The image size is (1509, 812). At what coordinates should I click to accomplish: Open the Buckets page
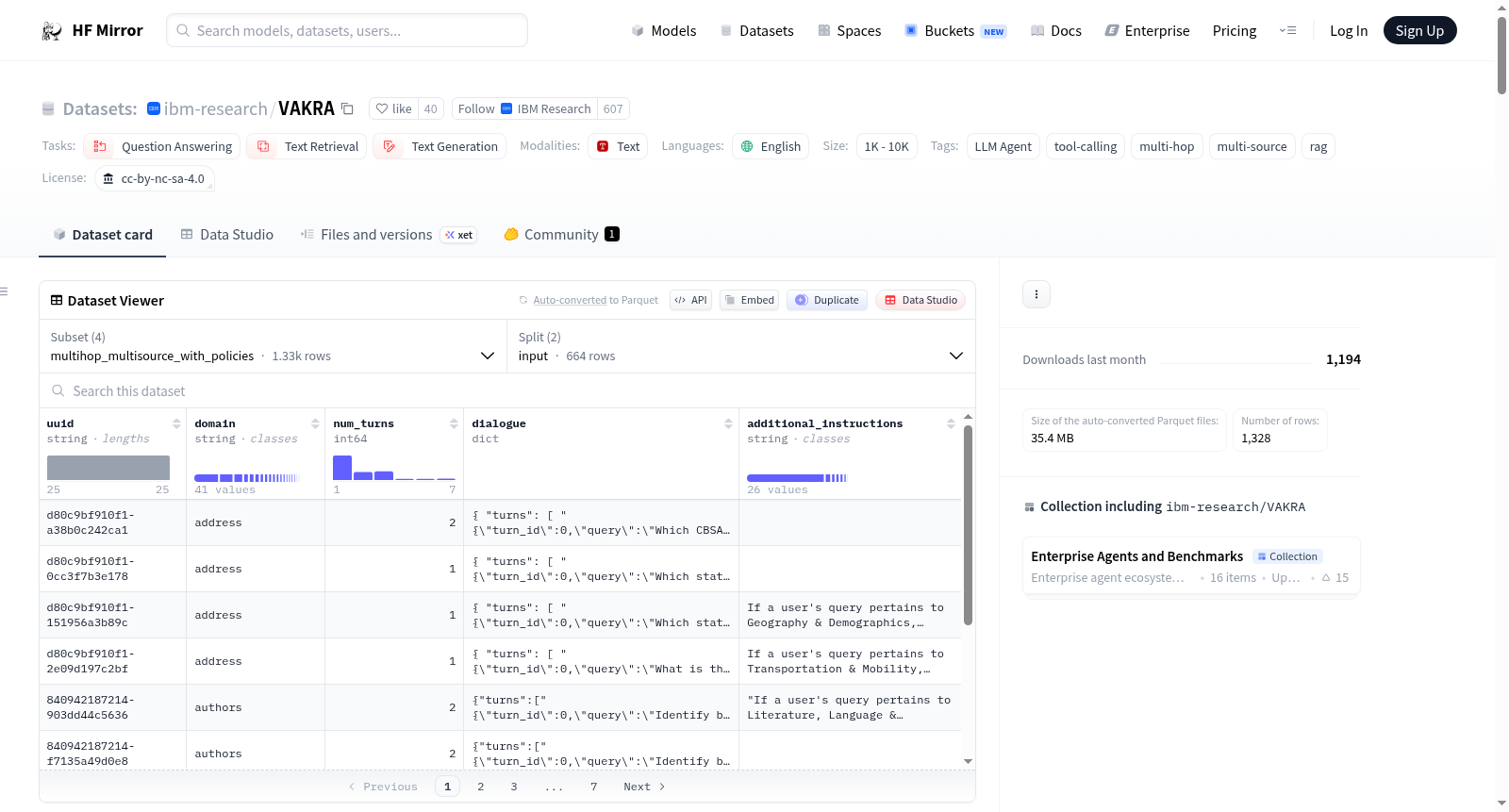click(x=955, y=31)
